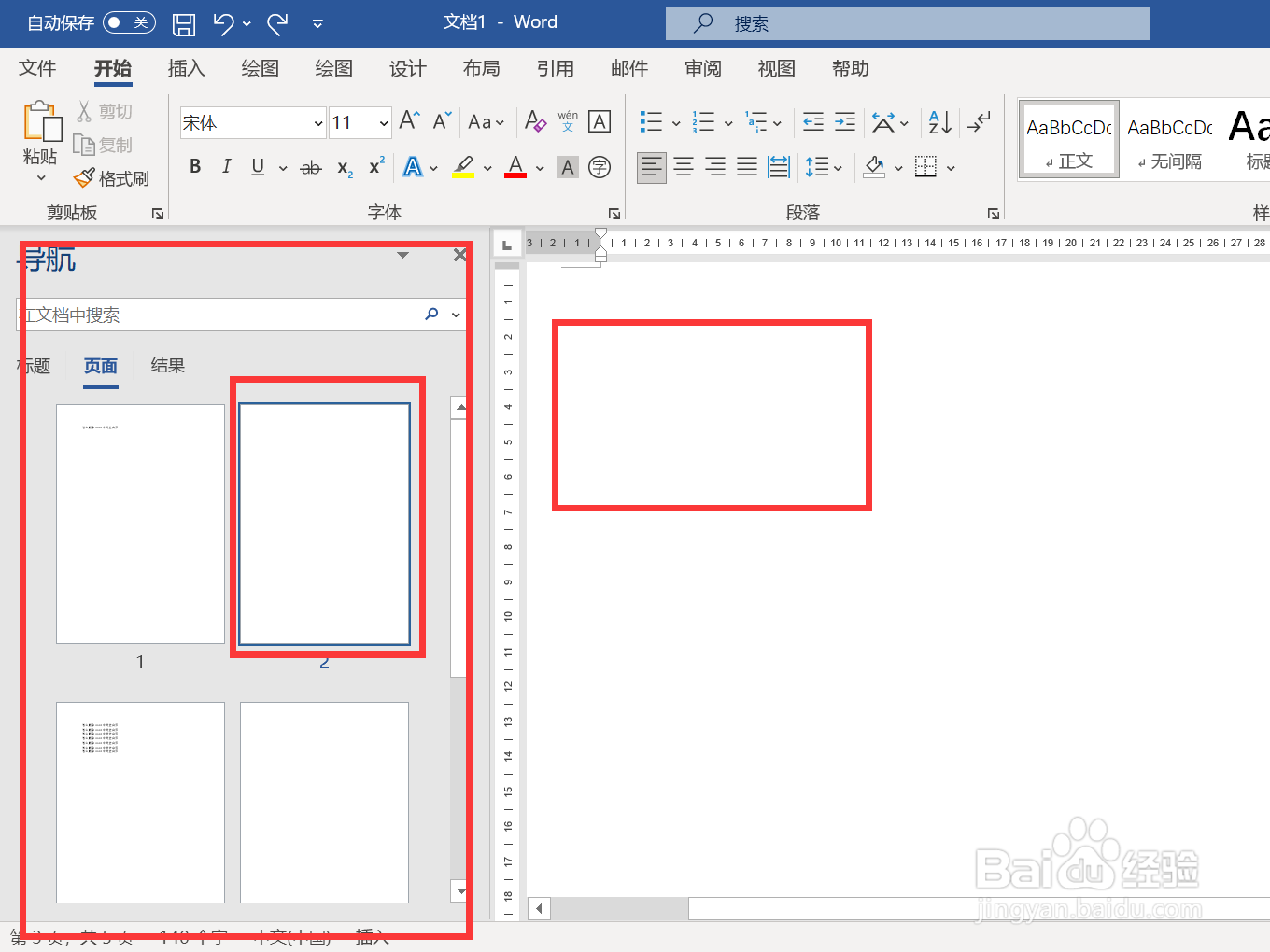Screen dimensions: 1270x952
Task: Open the Change Case Aa menu
Action: [x=486, y=121]
